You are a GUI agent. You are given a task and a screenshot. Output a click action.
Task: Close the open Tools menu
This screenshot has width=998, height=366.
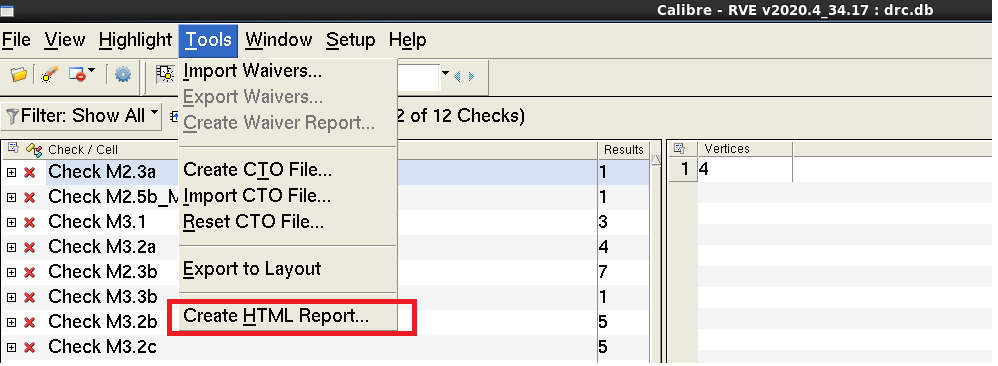(208, 40)
